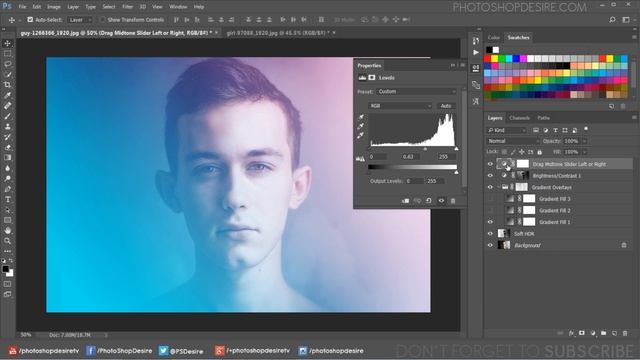
Task: Select the Lasso tool
Action: tap(7, 64)
